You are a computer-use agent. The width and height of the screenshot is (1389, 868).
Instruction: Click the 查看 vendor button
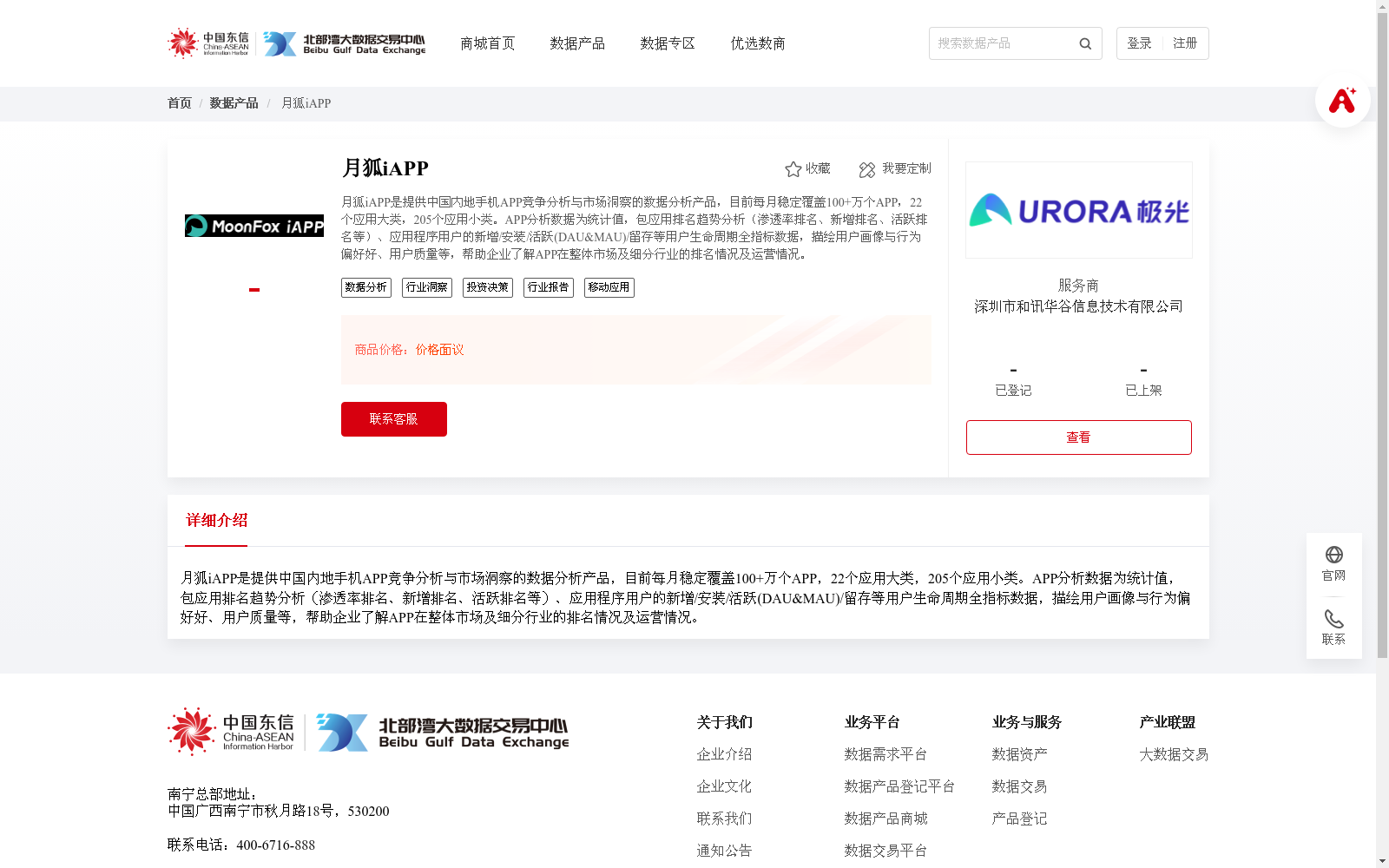coord(1079,437)
